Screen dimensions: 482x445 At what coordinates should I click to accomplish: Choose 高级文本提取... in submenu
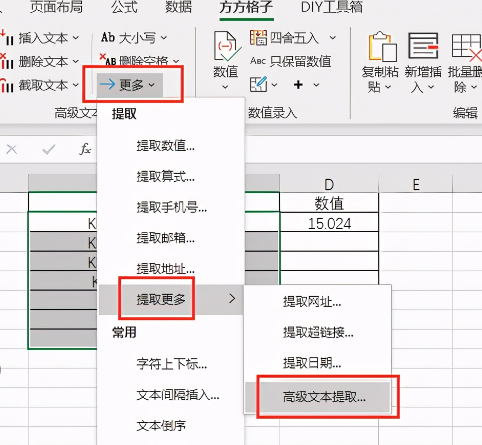pyautogui.click(x=318, y=397)
